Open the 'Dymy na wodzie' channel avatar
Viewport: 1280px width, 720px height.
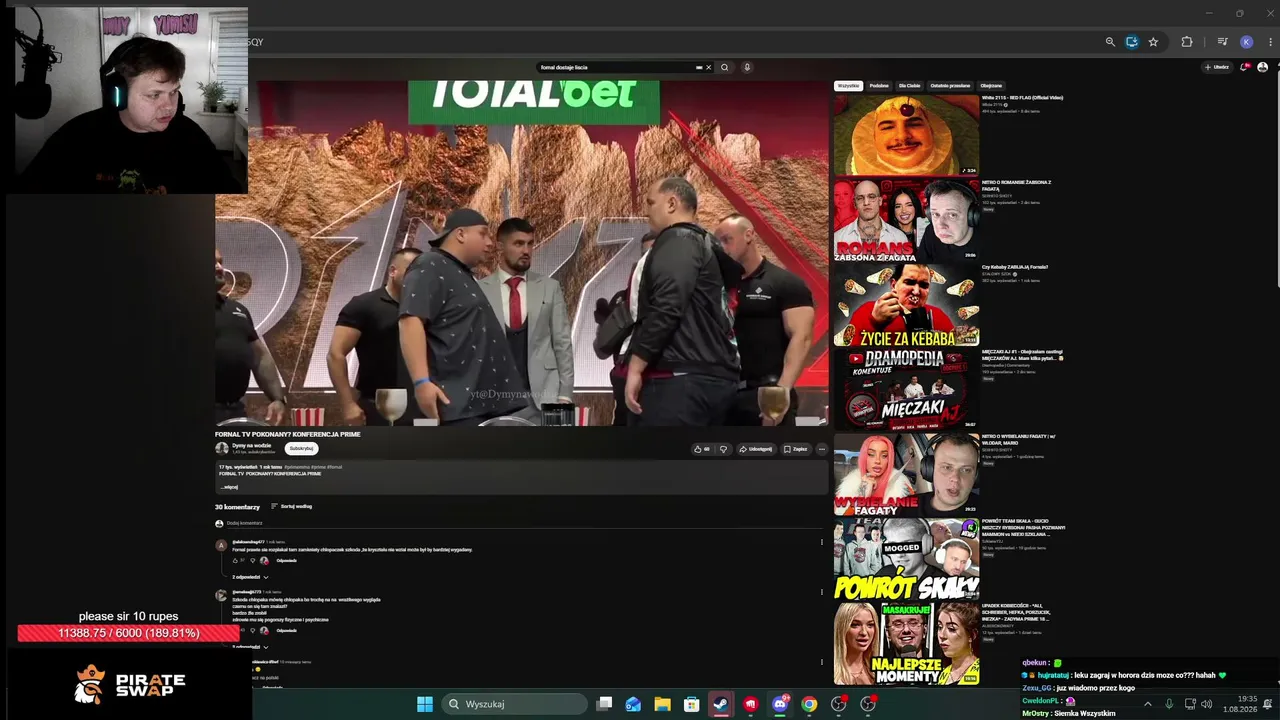click(222, 449)
